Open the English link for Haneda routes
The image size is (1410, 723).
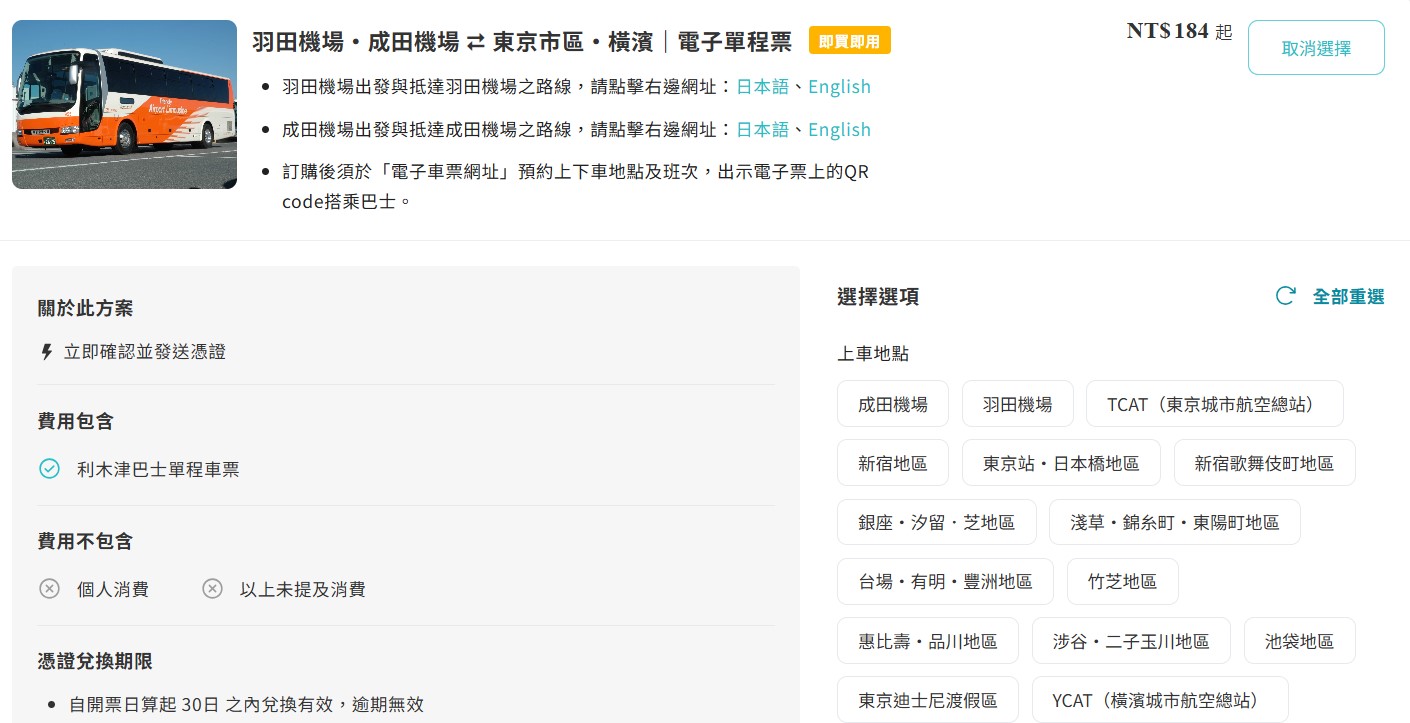tap(839, 87)
